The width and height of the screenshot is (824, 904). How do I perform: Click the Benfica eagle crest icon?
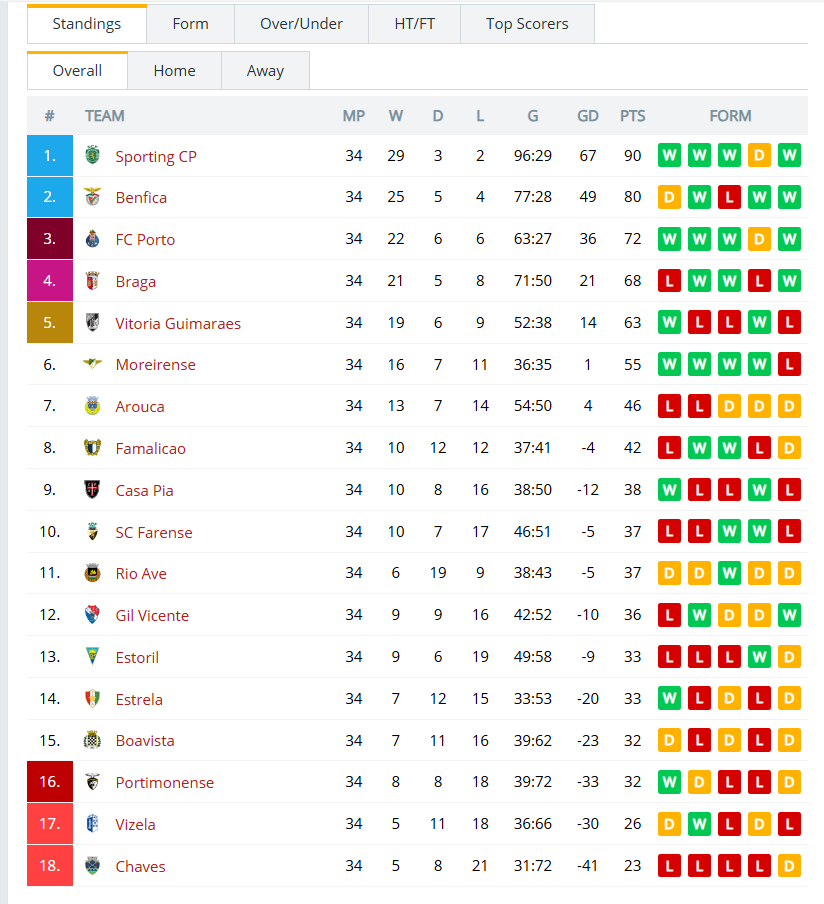click(92, 197)
